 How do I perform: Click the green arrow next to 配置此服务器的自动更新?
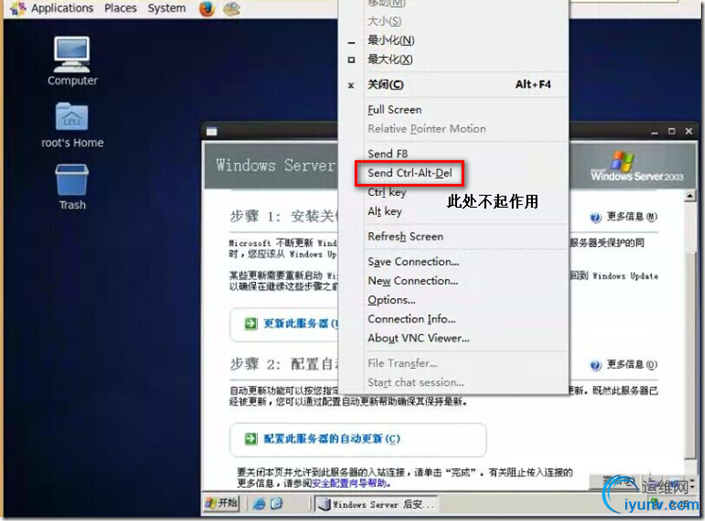251,438
